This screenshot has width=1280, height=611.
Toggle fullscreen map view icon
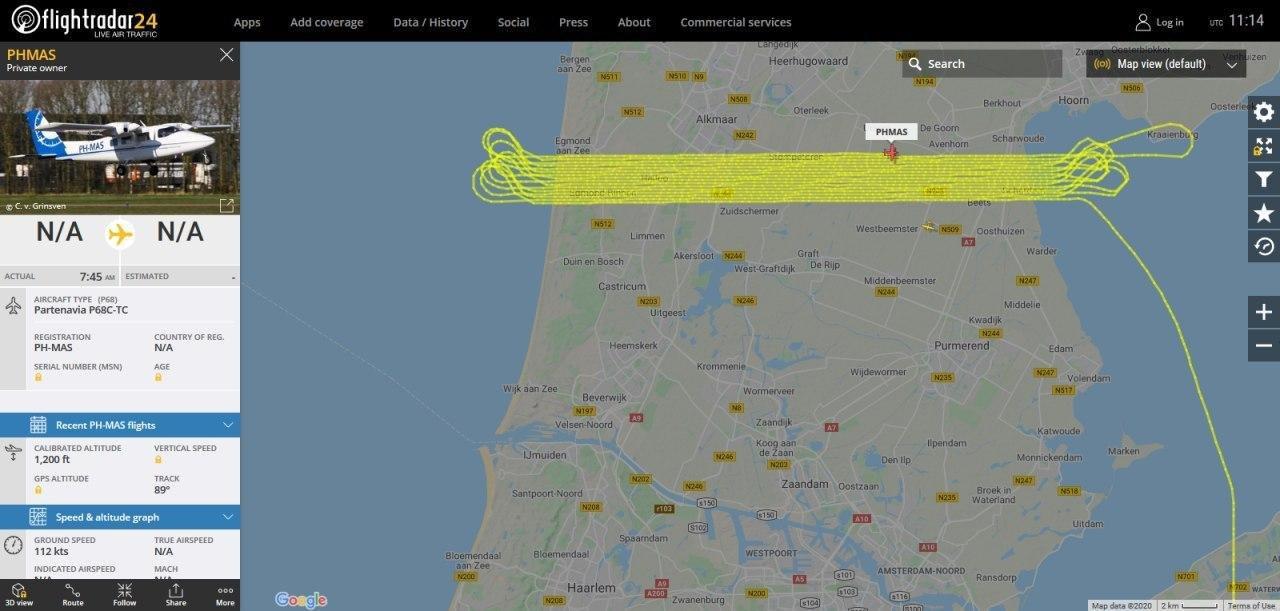tap(1264, 146)
